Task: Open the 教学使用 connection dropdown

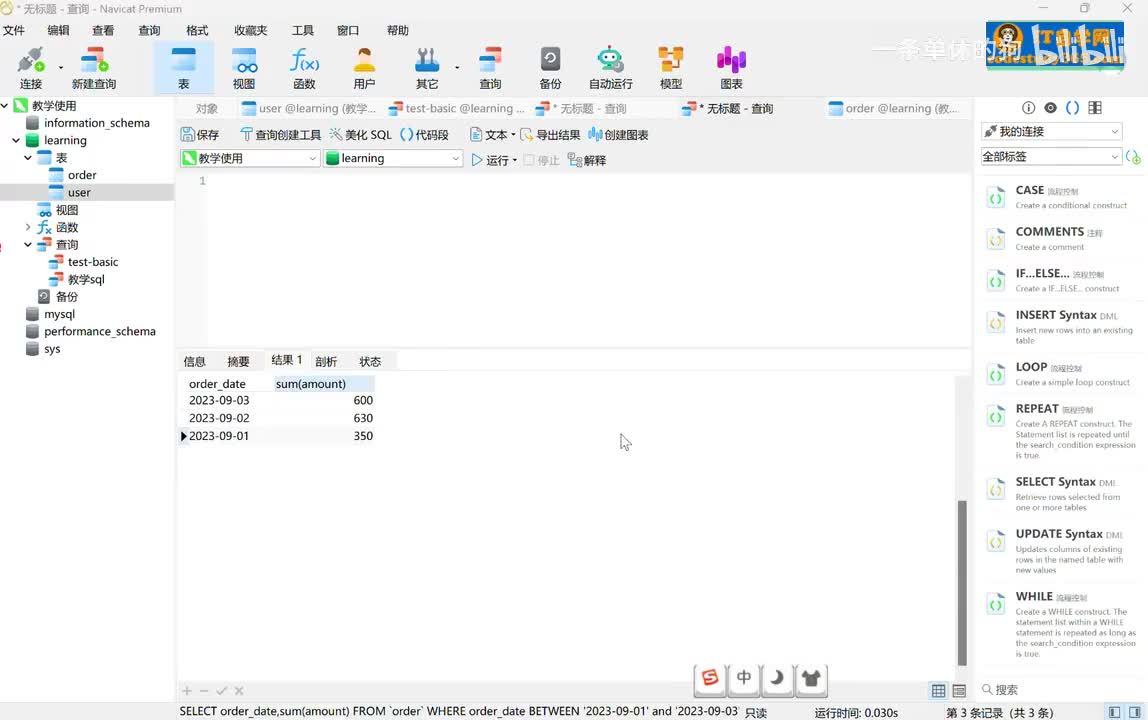Action: pos(250,158)
